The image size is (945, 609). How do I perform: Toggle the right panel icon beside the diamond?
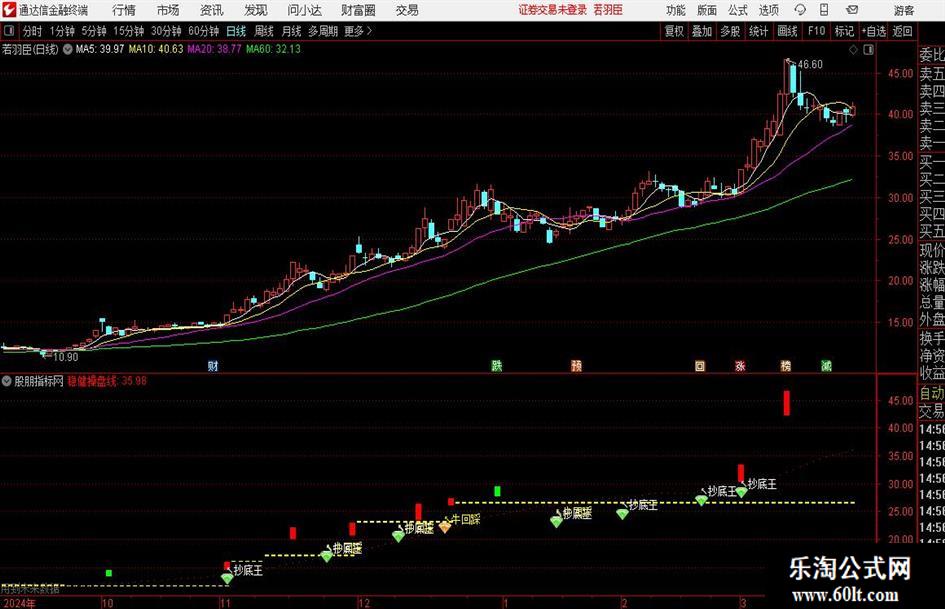coord(868,50)
